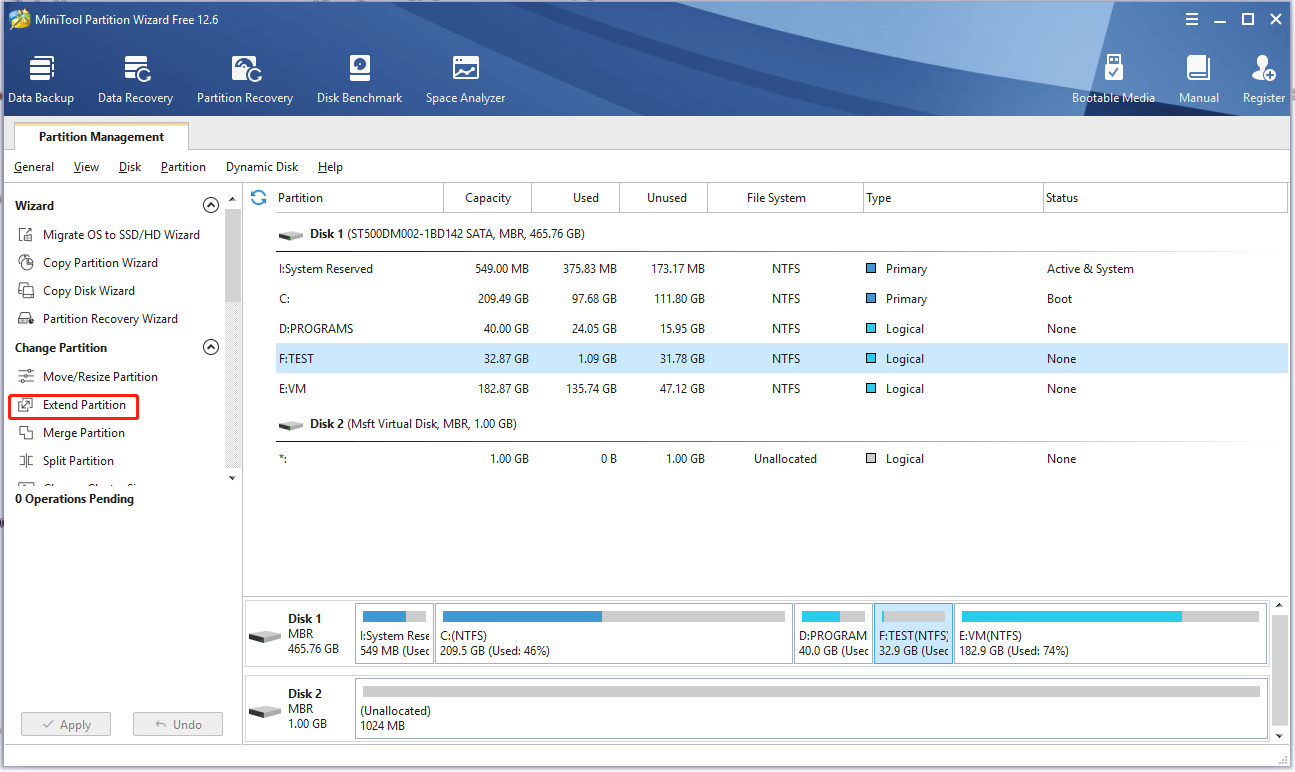Select the unallocated partition row
1295x772 pixels.
point(781,459)
